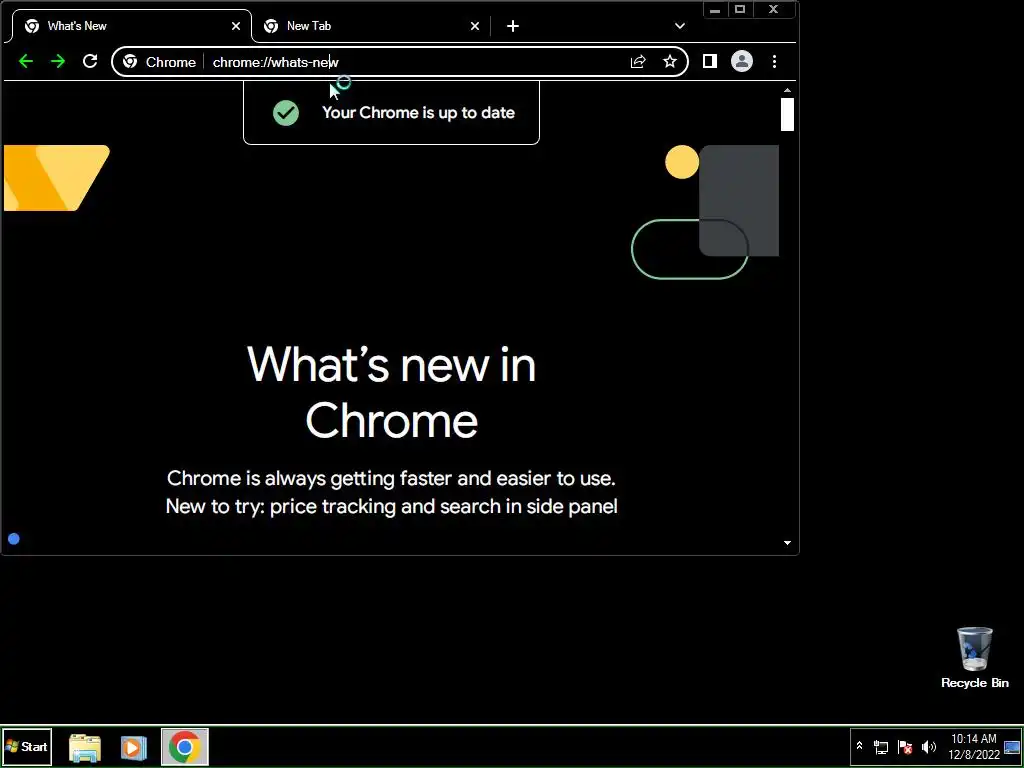This screenshot has width=1024, height=768.
Task: Go forward using the green forward arrow
Action: click(x=58, y=61)
